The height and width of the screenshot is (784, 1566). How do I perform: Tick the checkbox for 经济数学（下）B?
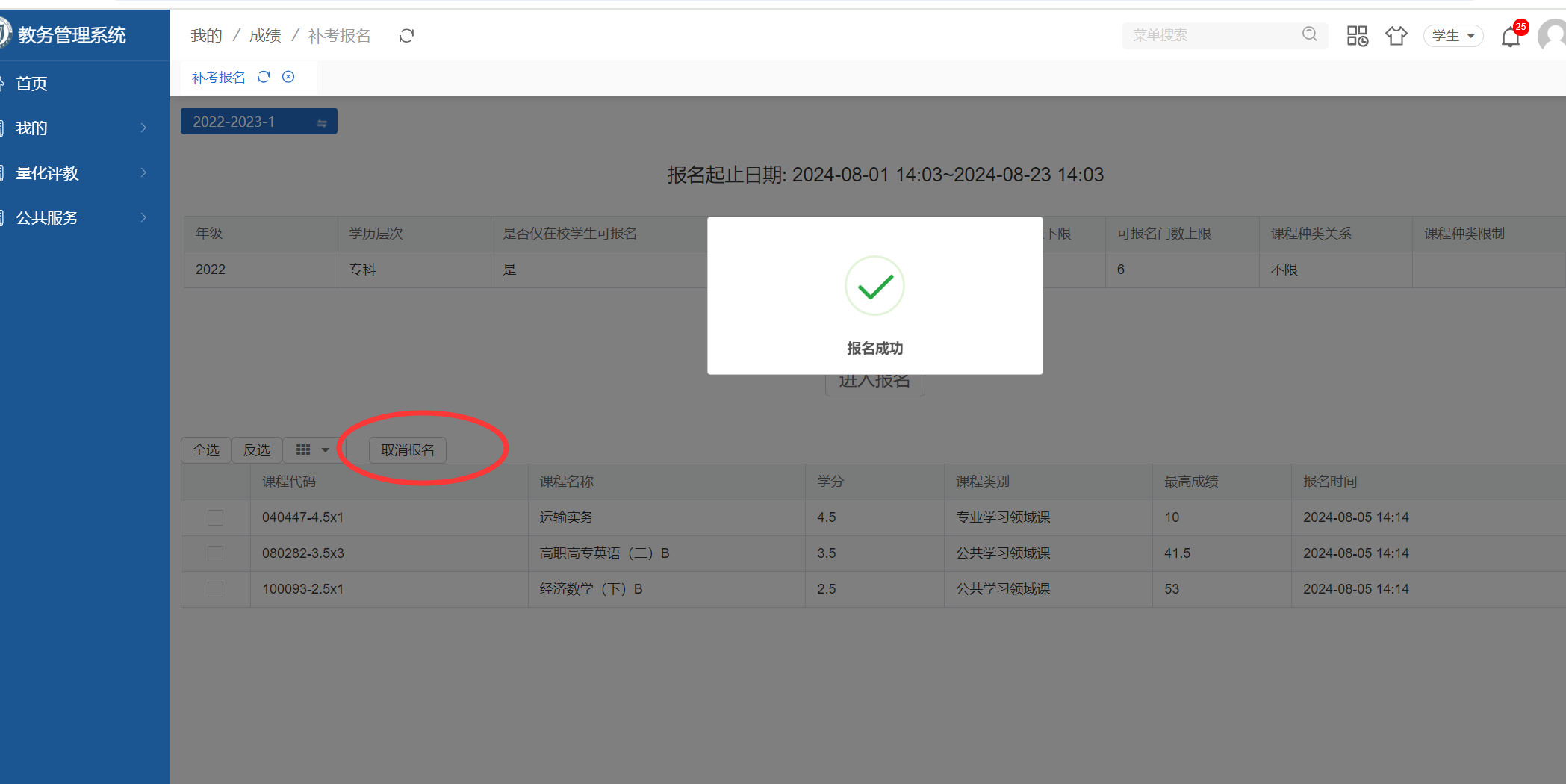(x=215, y=589)
